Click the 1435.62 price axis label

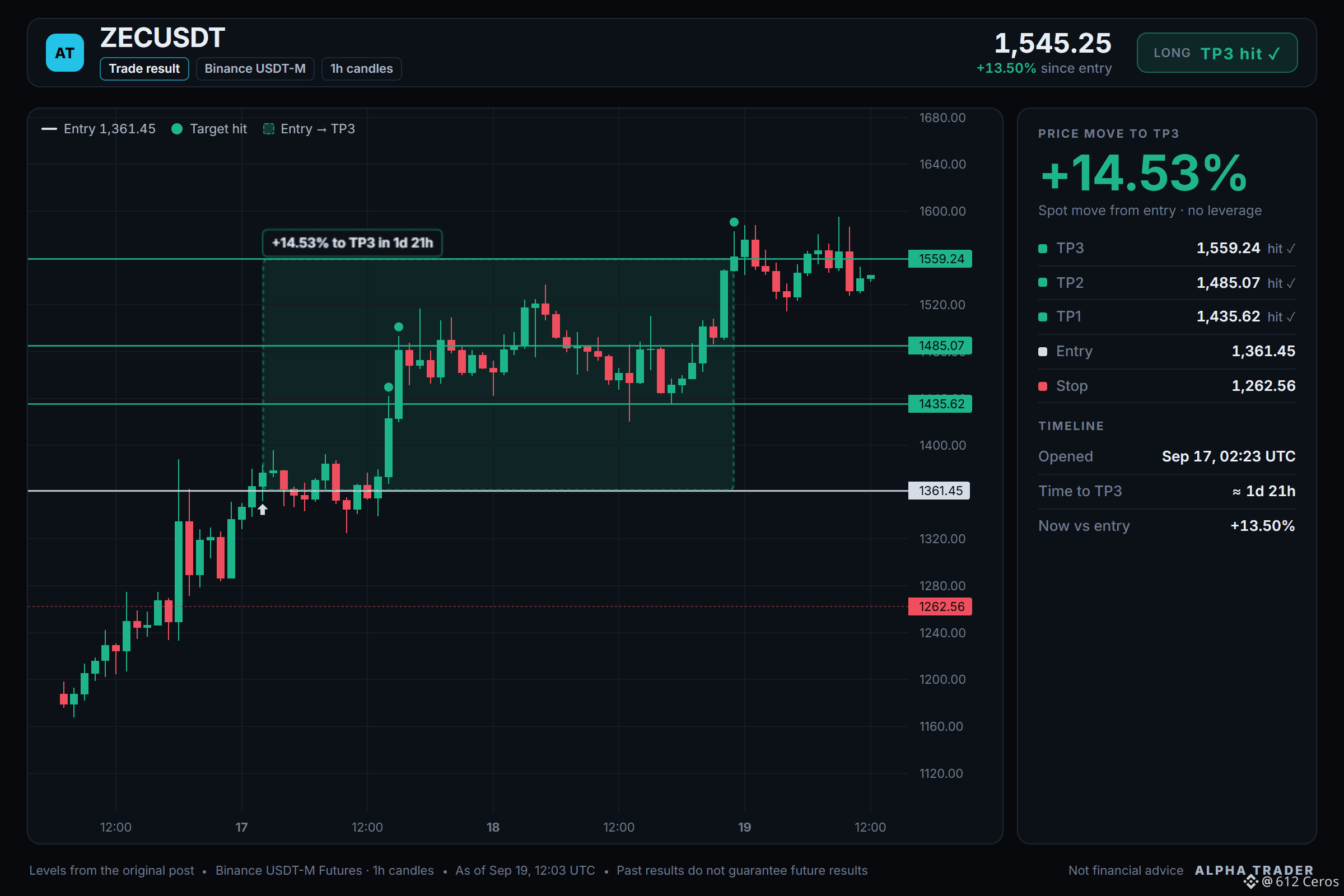coord(940,404)
